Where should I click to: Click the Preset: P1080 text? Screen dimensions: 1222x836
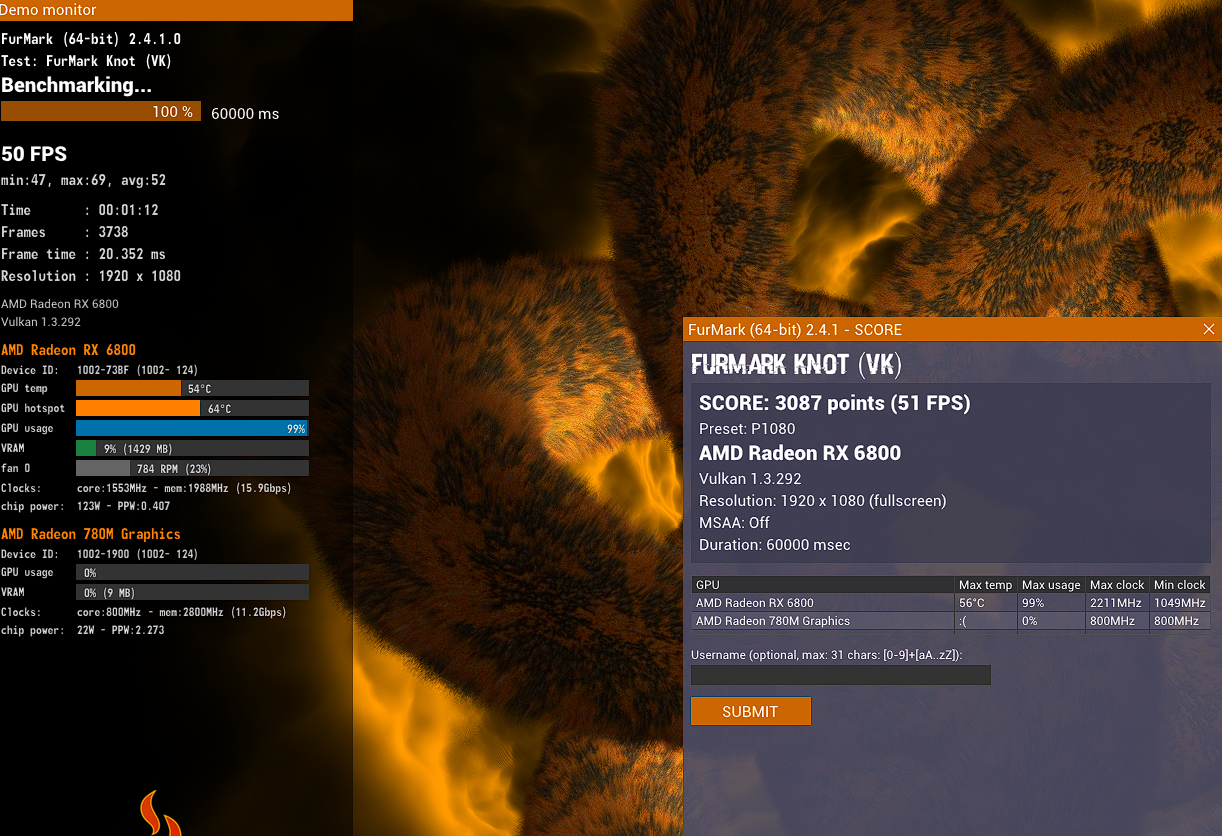click(x=747, y=429)
